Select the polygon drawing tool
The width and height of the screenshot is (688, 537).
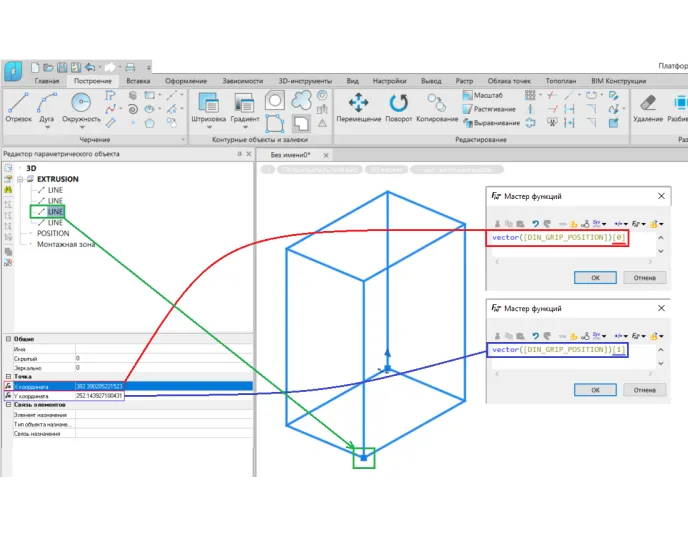150,123
